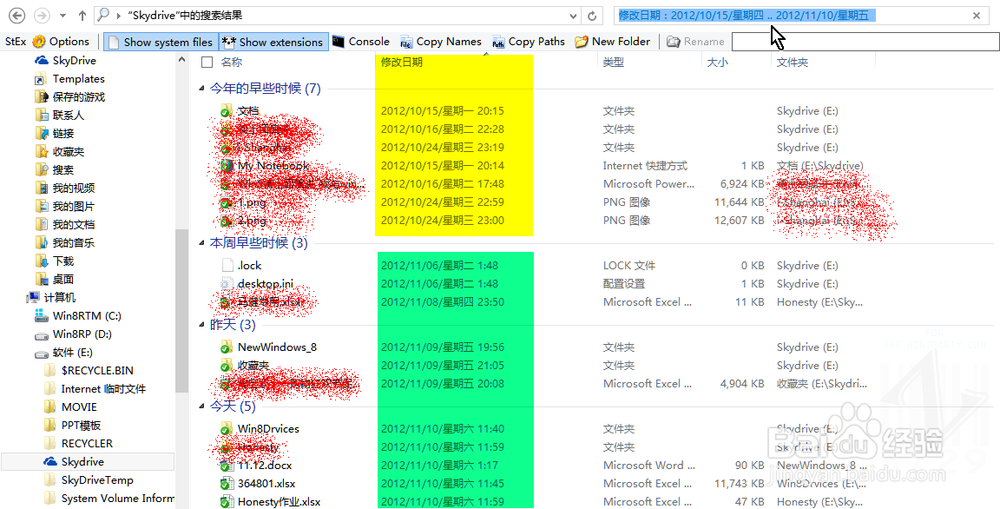Image resolution: width=1000 pixels, height=509 pixels.
Task: Open 桌面 in the navigation tree
Action: [x=54, y=279]
